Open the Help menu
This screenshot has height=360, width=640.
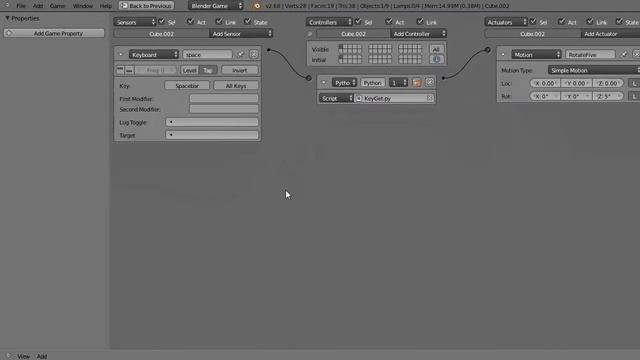click(x=106, y=6)
